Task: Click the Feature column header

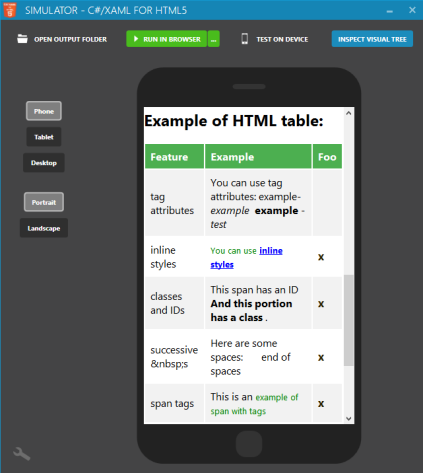Action: [x=174, y=157]
